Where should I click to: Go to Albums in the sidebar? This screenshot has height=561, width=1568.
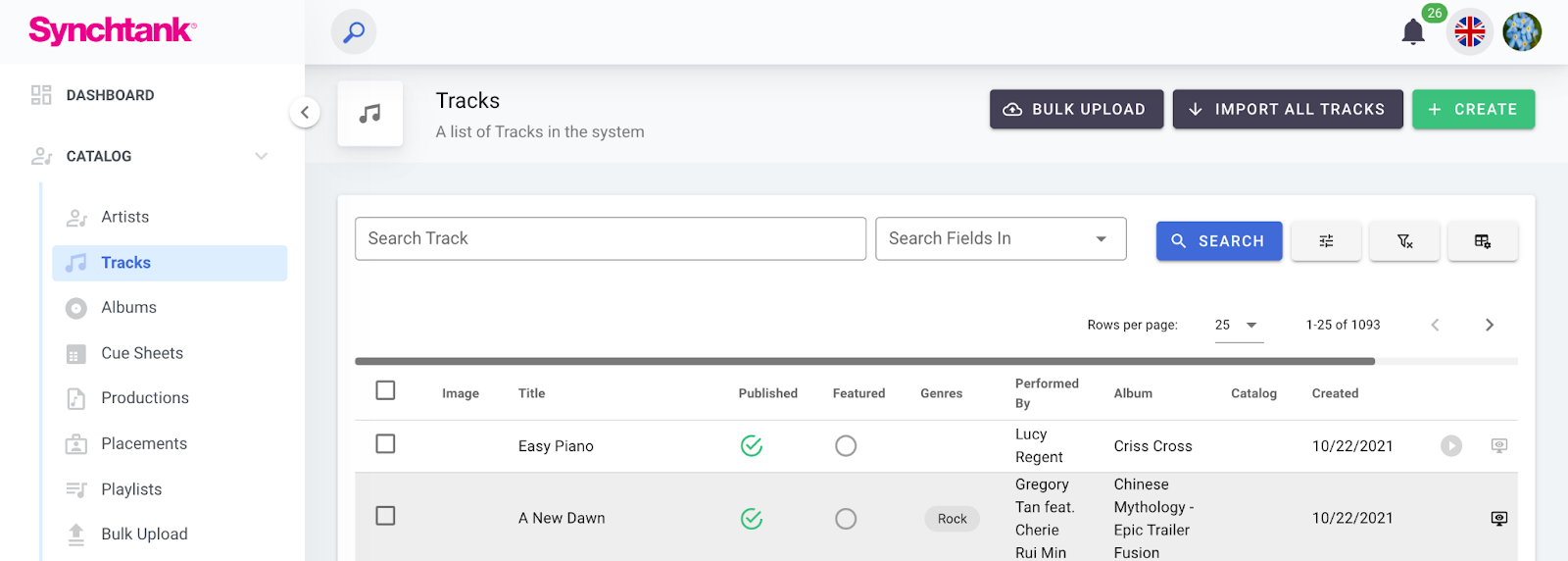[128, 308]
